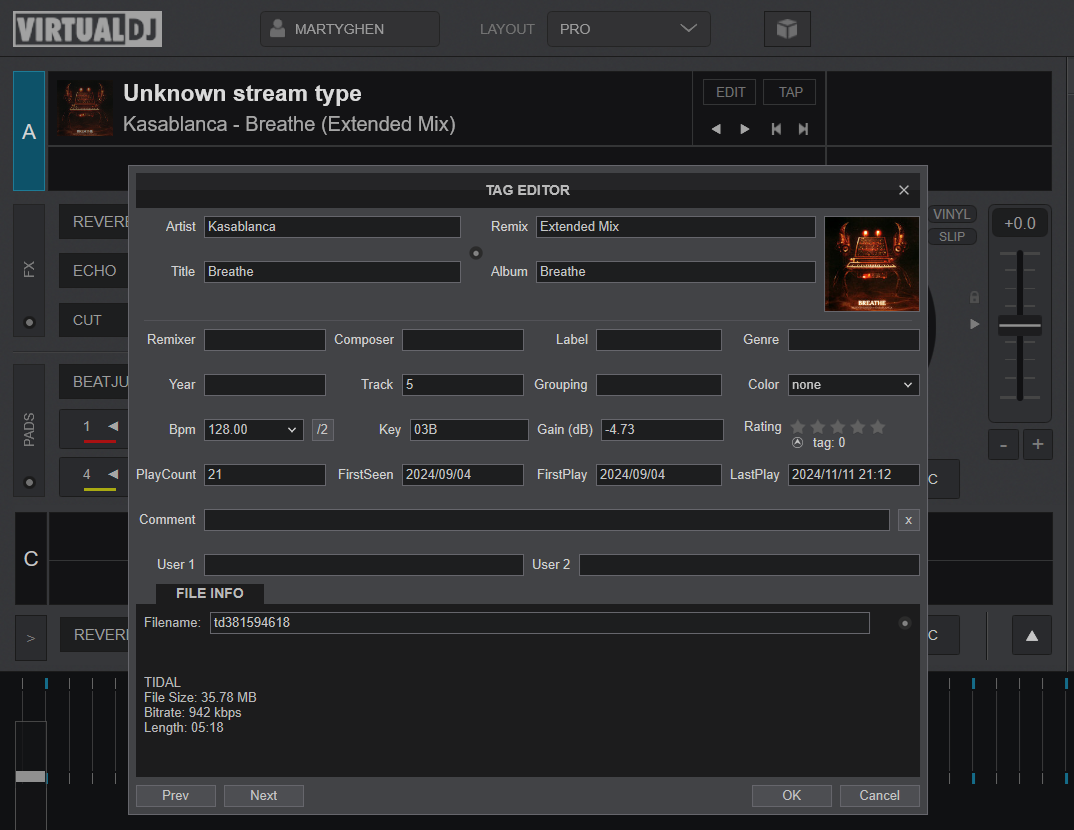The image size is (1074, 830).
Task: Toggle the SLIP mode button
Action: (952, 237)
